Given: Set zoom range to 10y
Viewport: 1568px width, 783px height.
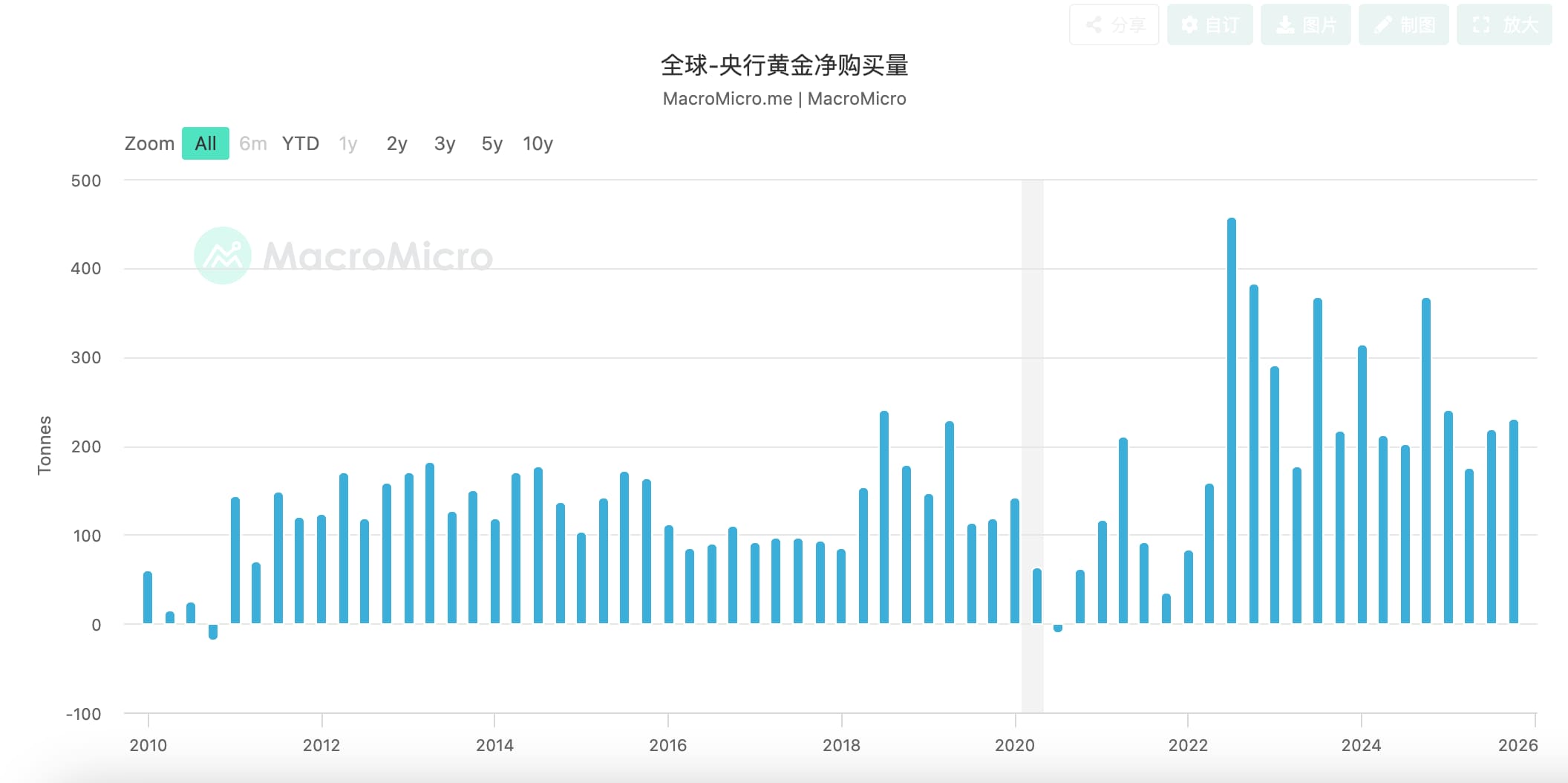Looking at the screenshot, I should (538, 143).
